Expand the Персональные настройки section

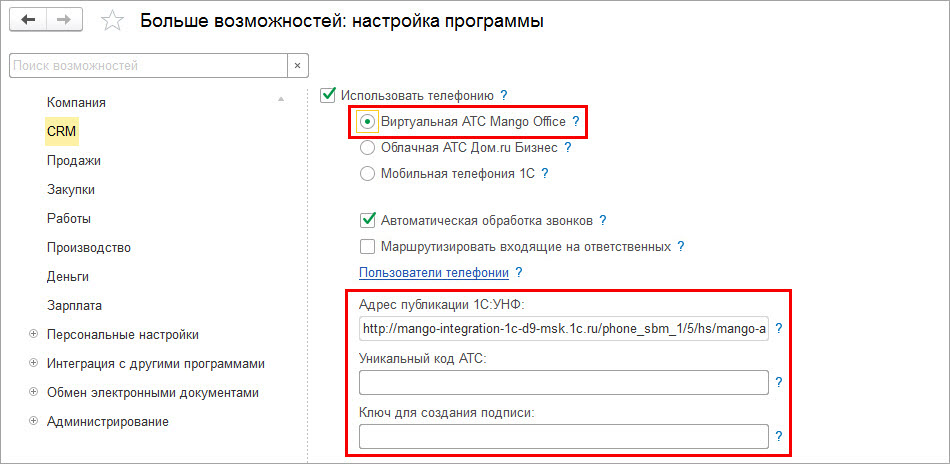(x=33, y=334)
